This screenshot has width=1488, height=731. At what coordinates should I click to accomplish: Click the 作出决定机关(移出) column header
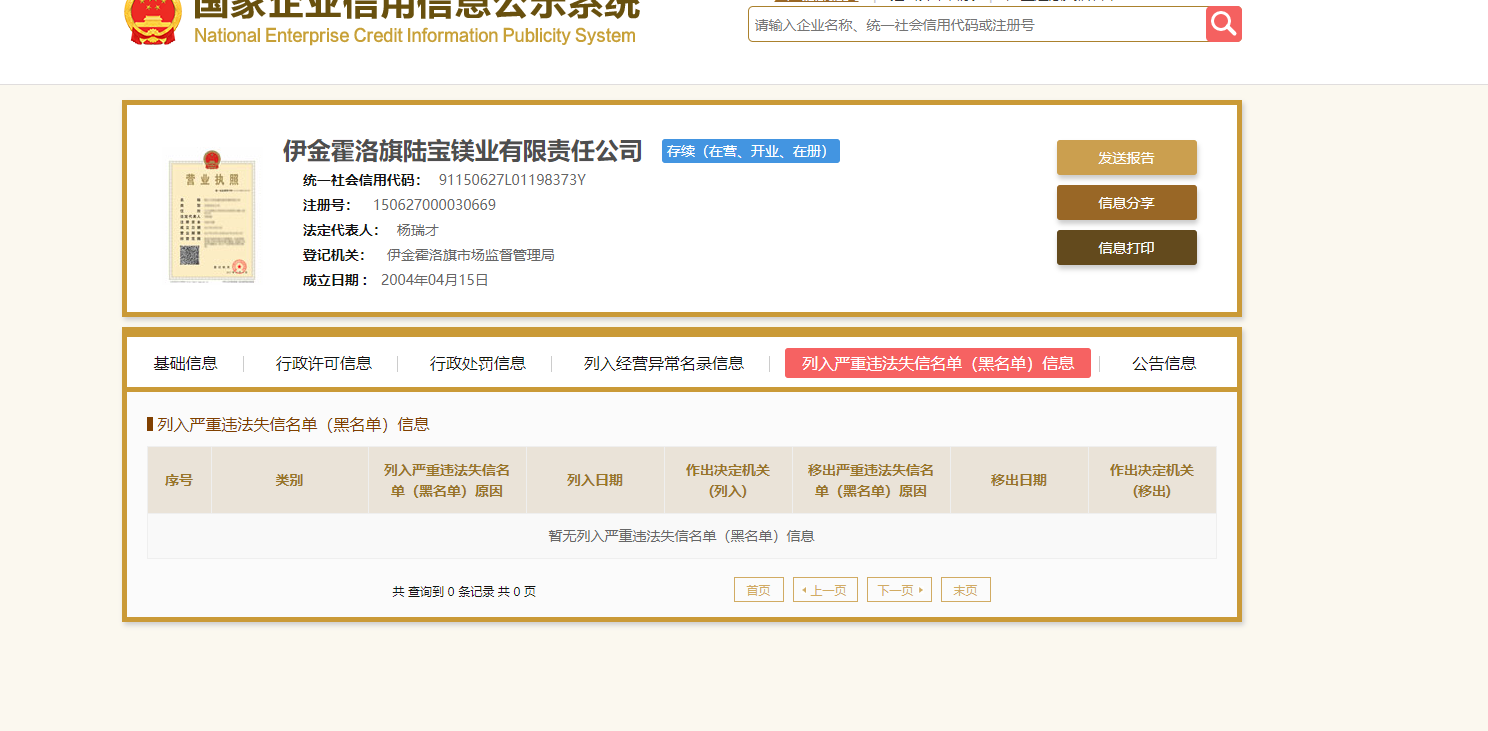tap(1152, 480)
